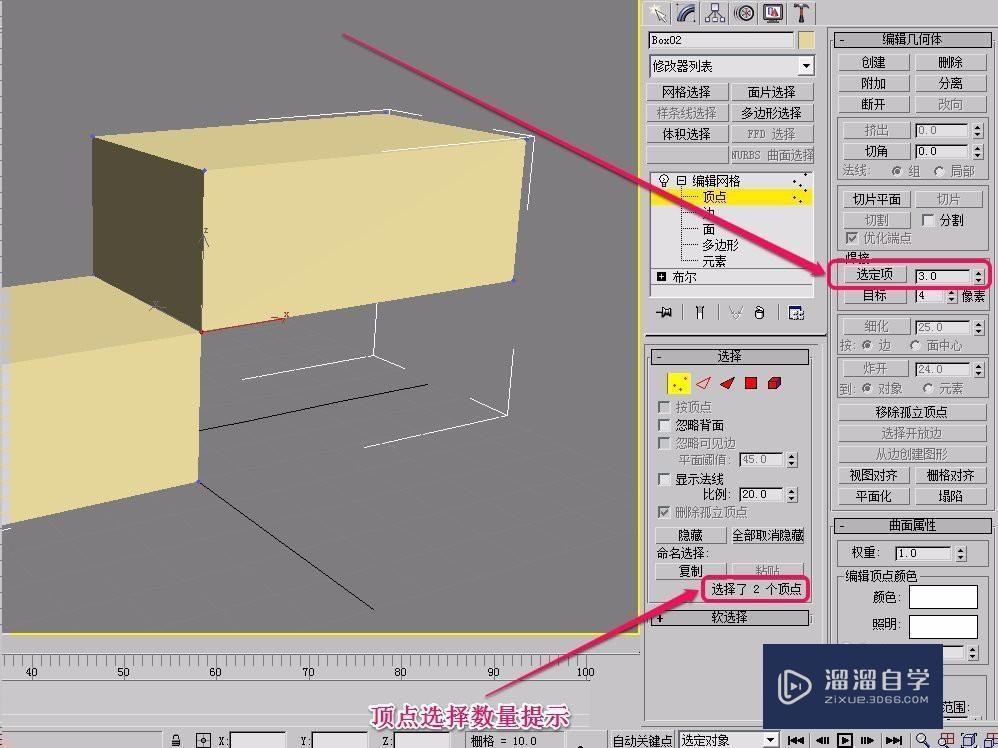Click absolute transform mode icon beside X field
Image resolution: width=998 pixels, height=748 pixels.
[203, 740]
